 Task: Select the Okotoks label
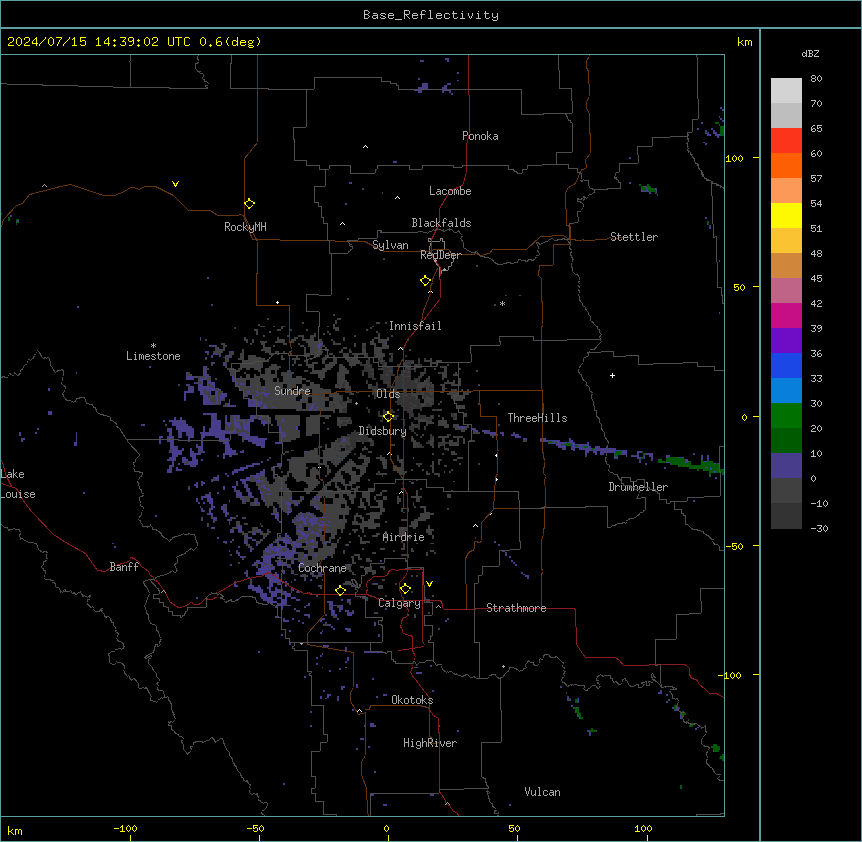click(412, 700)
